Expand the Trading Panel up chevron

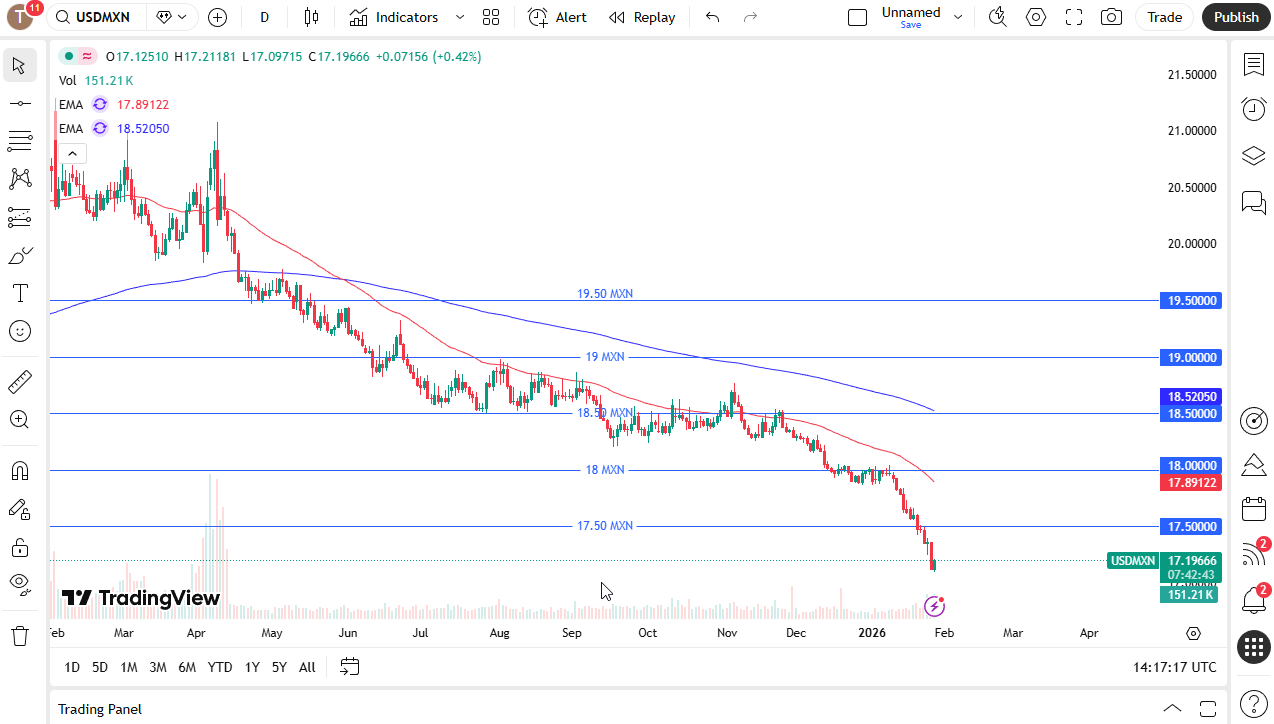coord(1173,708)
